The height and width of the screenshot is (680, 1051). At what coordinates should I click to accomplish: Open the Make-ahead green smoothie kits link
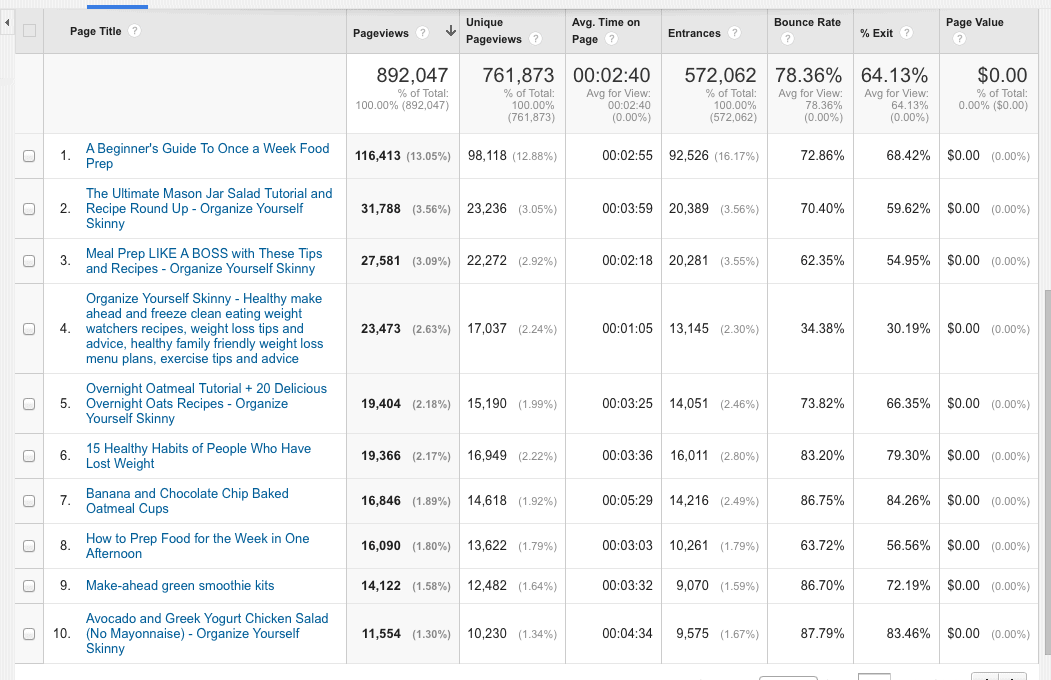pos(180,586)
